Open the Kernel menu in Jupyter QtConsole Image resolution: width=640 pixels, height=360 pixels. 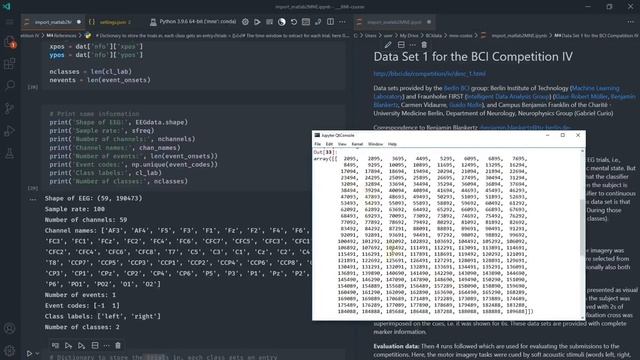[x=357, y=144]
